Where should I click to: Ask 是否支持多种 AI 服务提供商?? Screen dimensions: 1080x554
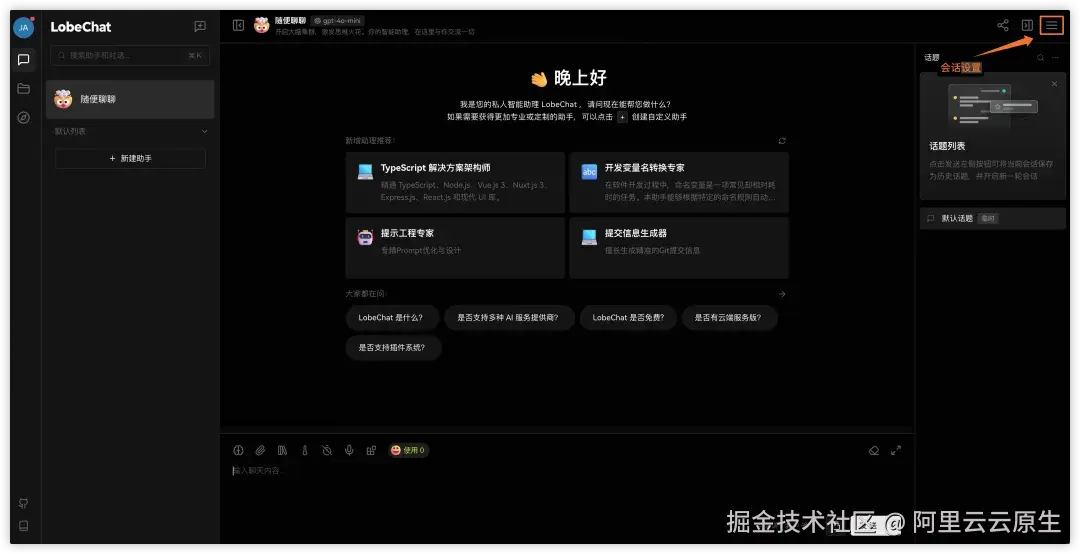[508, 318]
